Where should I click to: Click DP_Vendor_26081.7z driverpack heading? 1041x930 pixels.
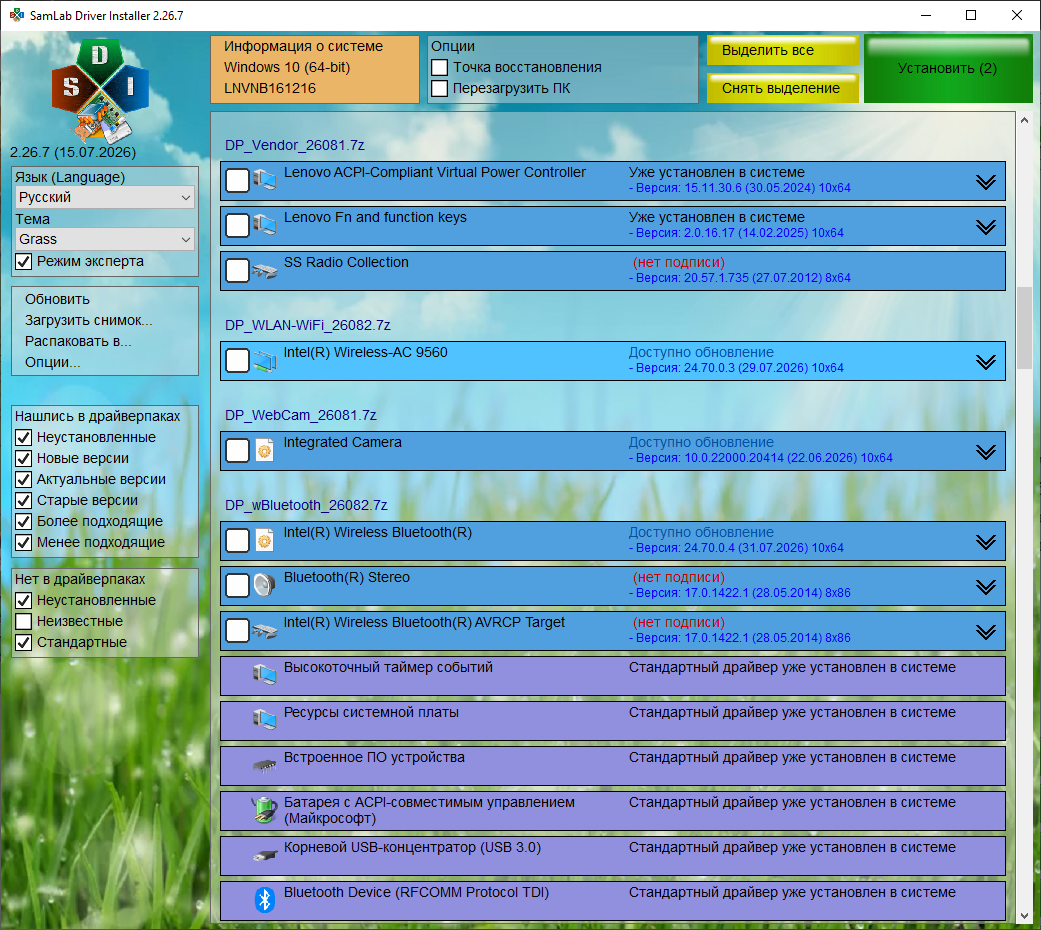pos(294,145)
